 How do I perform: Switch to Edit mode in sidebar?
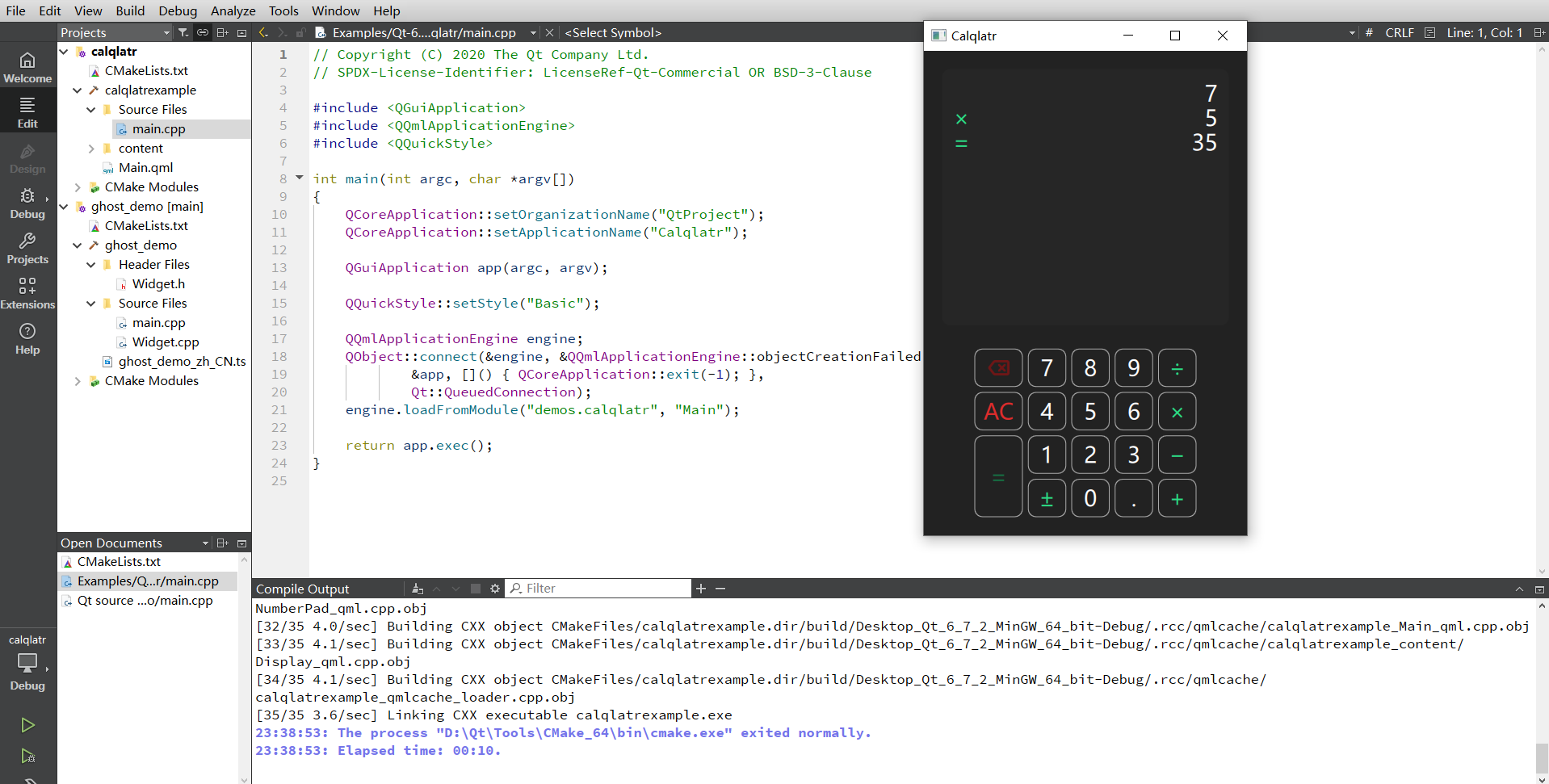click(x=27, y=112)
